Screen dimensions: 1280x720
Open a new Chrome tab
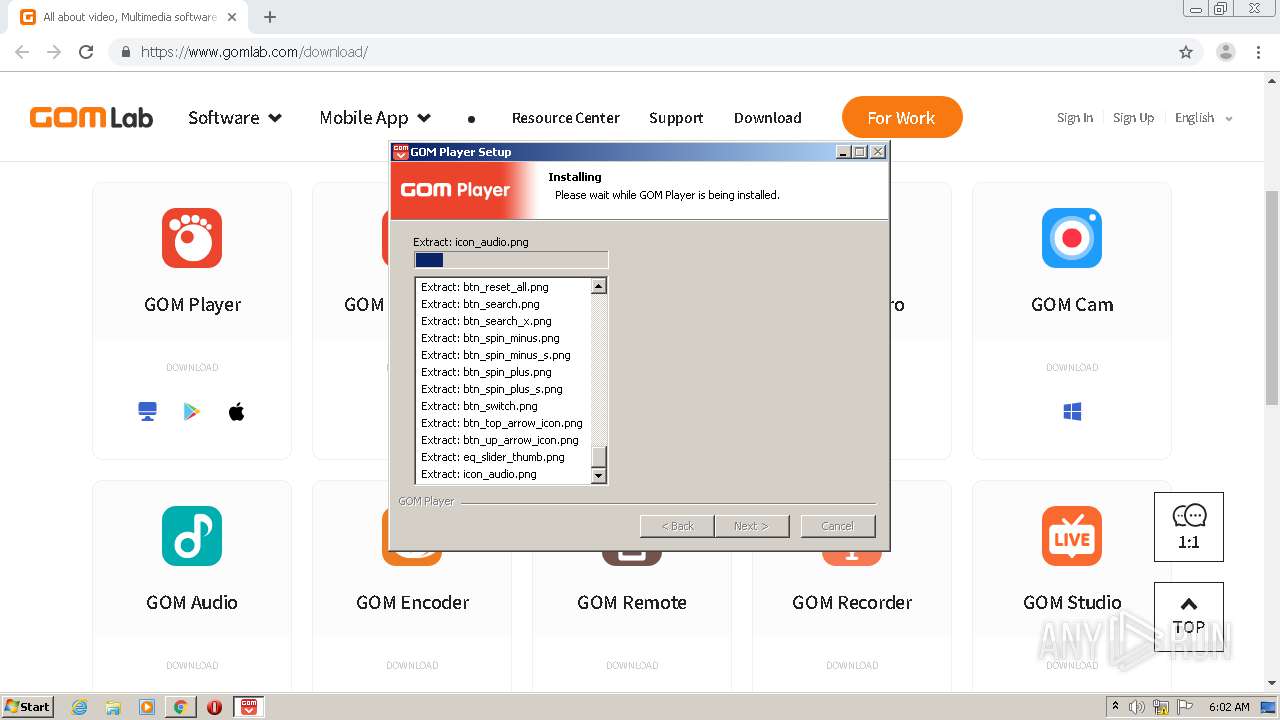[269, 17]
